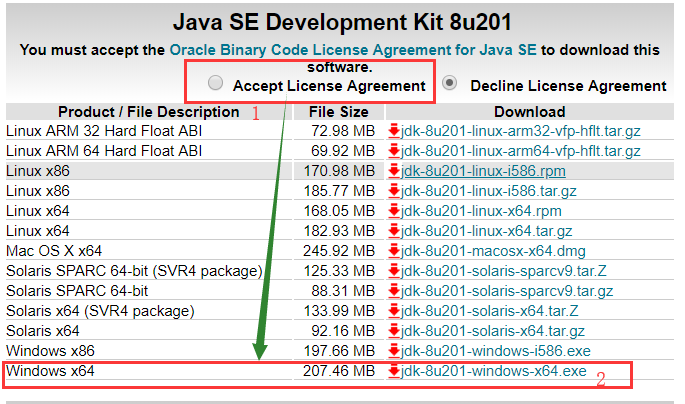The height and width of the screenshot is (404, 685).
Task: Download jdk-8u201-windows-i586.exe
Action: point(496,351)
